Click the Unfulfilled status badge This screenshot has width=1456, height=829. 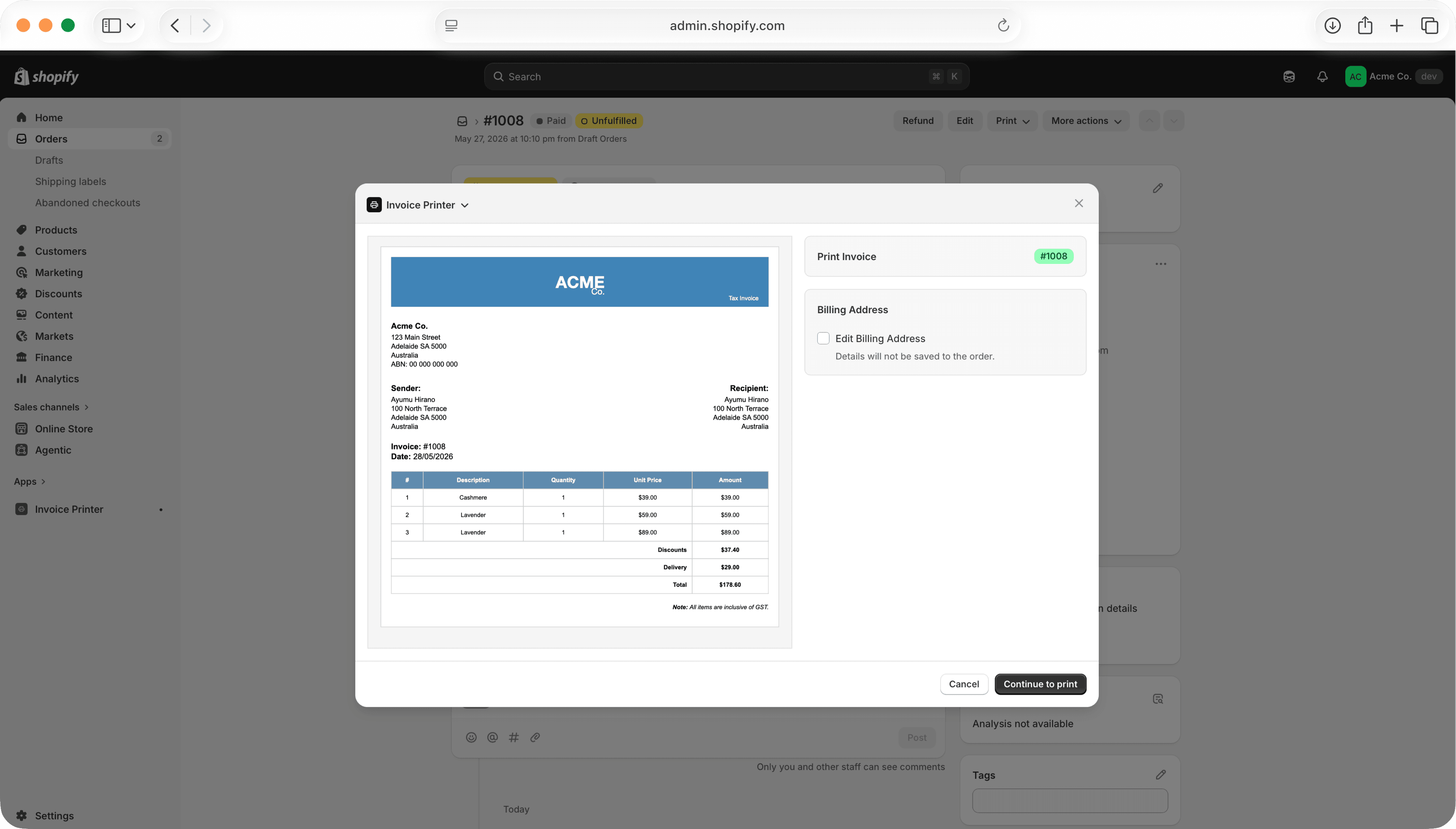[x=609, y=121]
